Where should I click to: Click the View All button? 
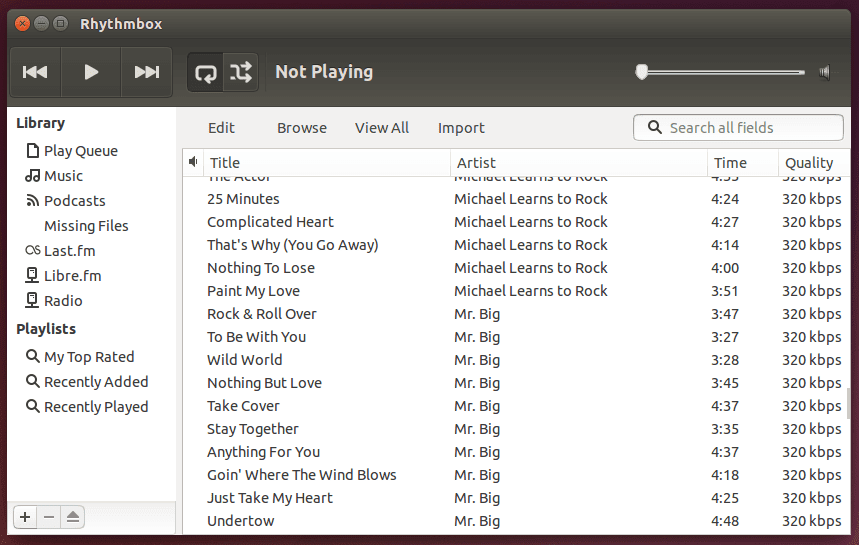[382, 128]
